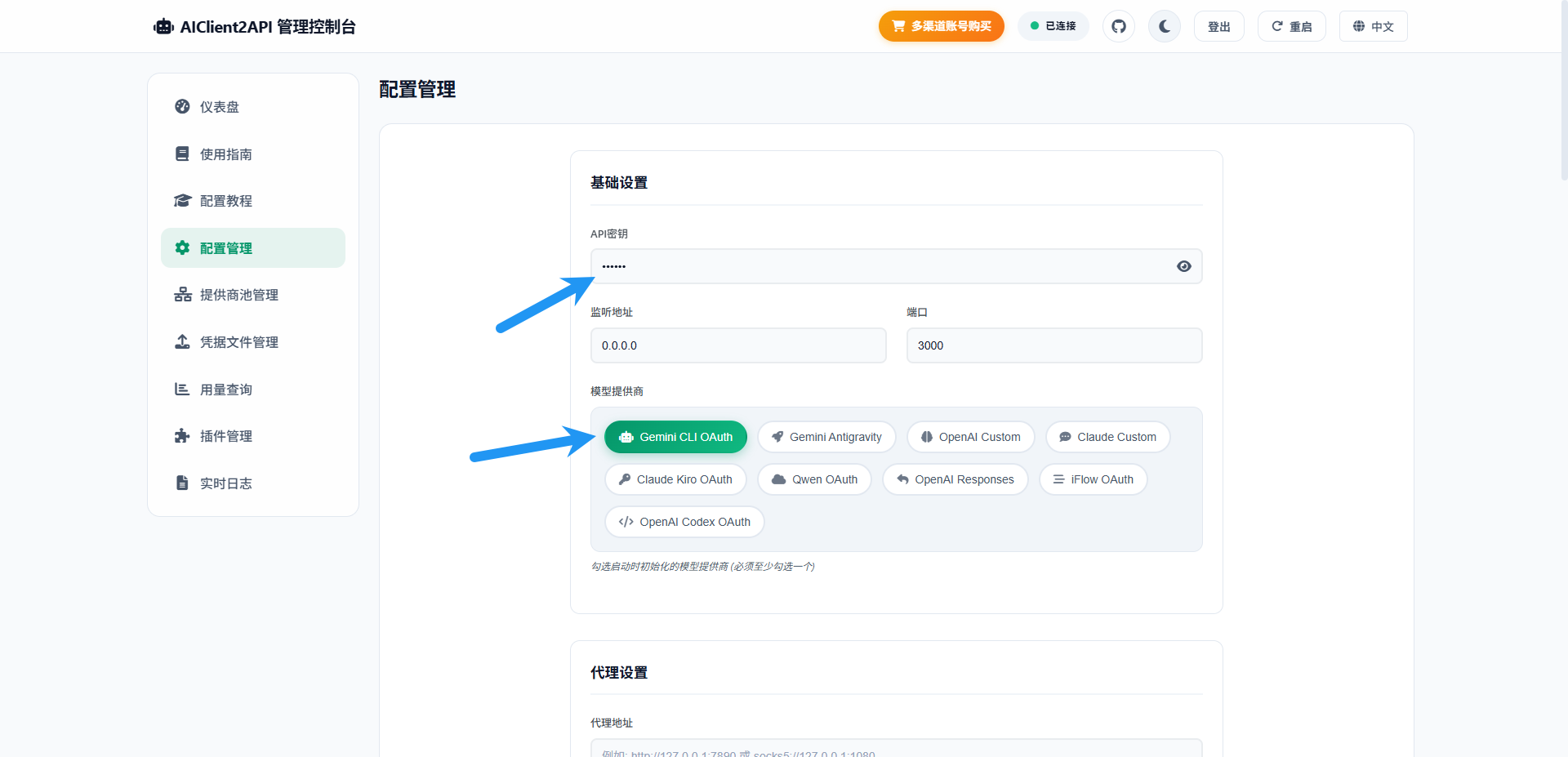
Task: Toggle dark mode with moon icon
Action: pos(1164,26)
